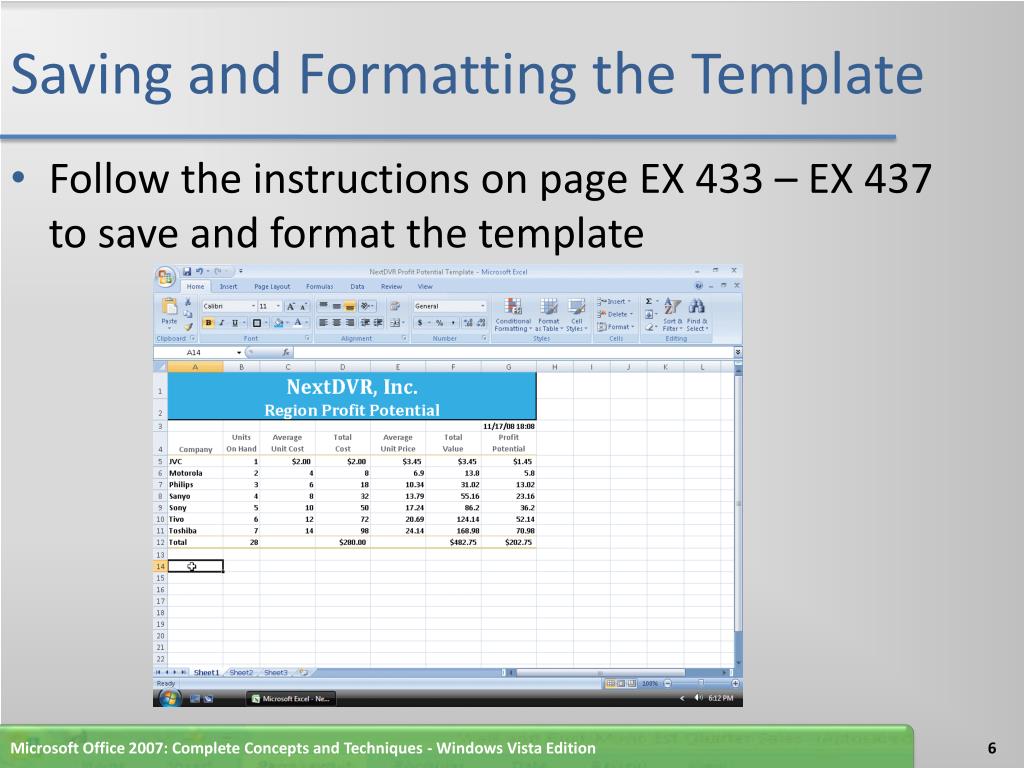Align text right
Screen dimensions: 1024x768
coord(349,323)
